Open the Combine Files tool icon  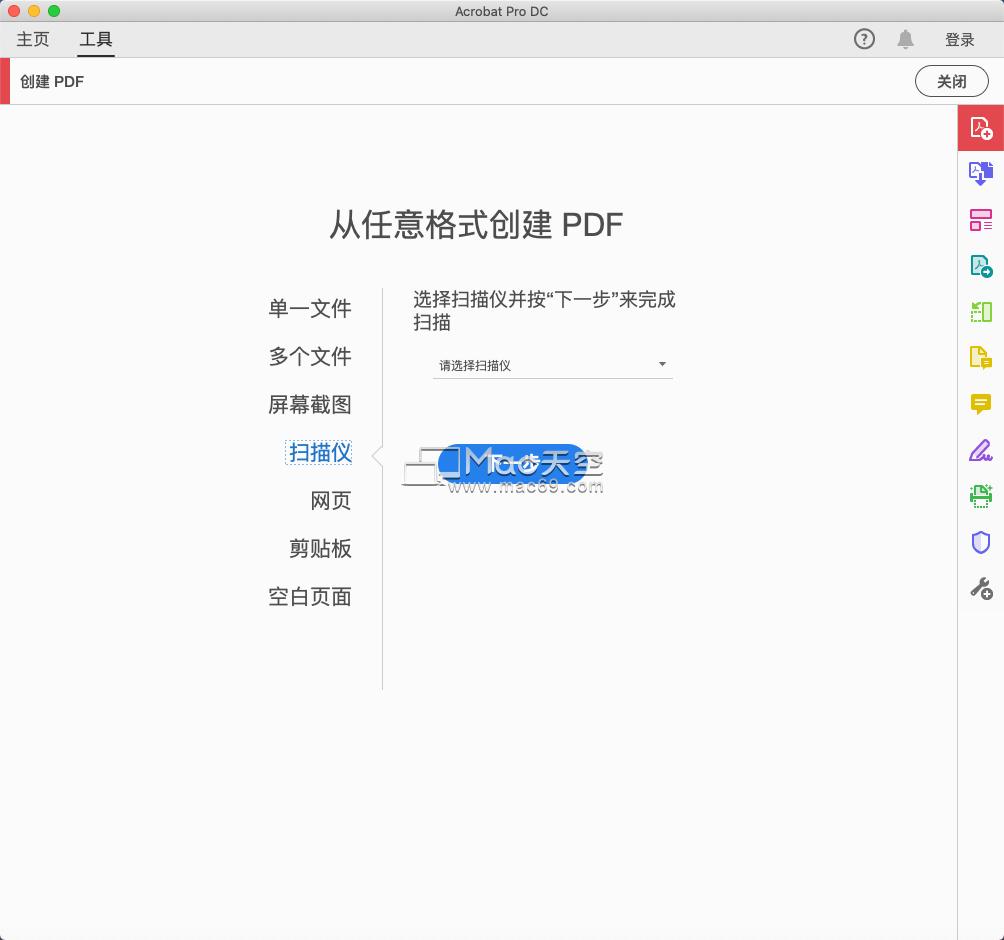(981, 173)
